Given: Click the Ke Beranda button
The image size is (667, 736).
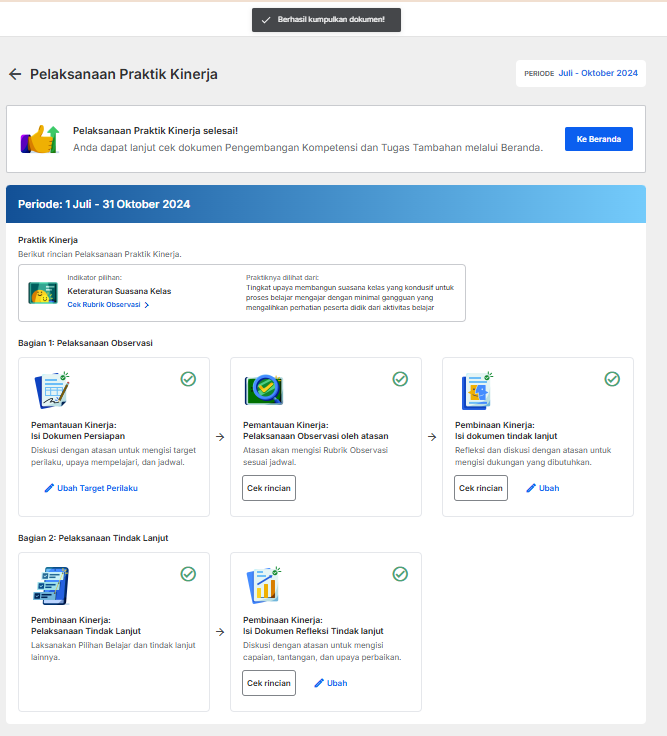Looking at the screenshot, I should [x=598, y=139].
